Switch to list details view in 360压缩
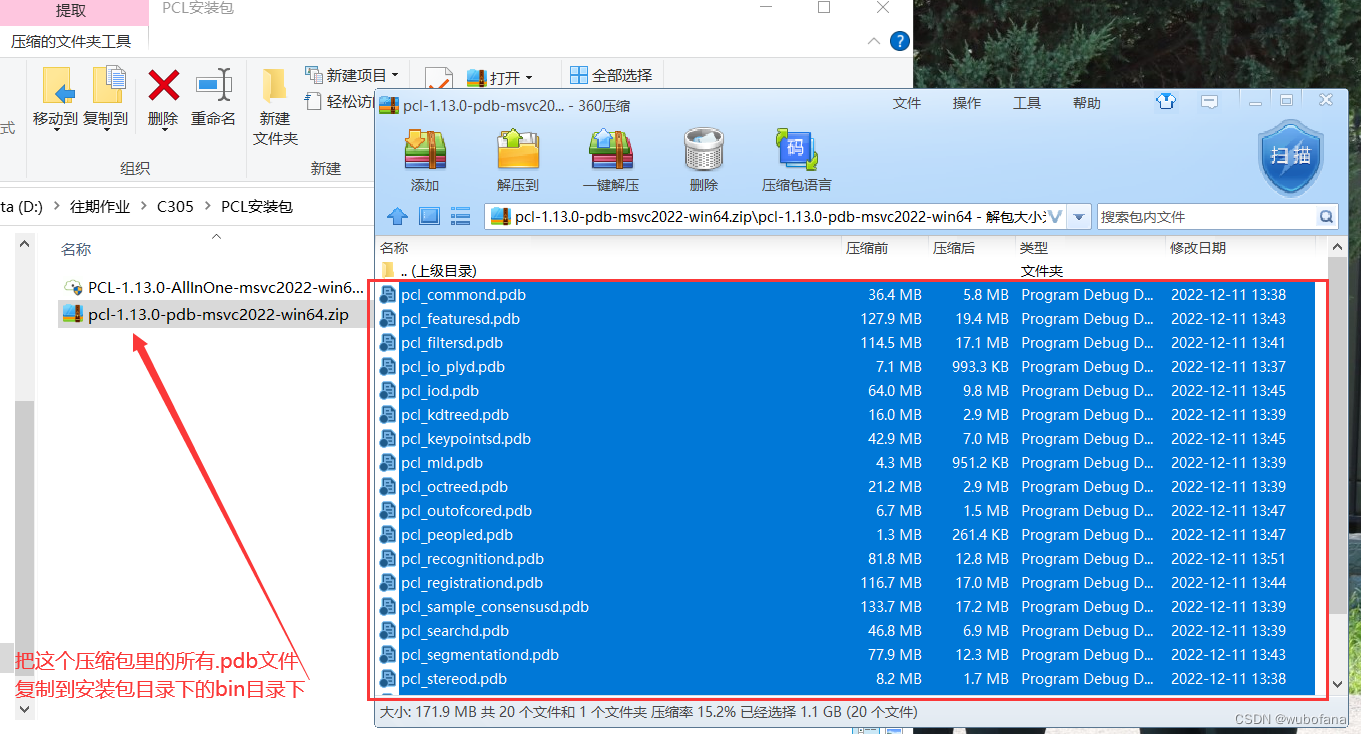The width and height of the screenshot is (1361, 734). 460,216
